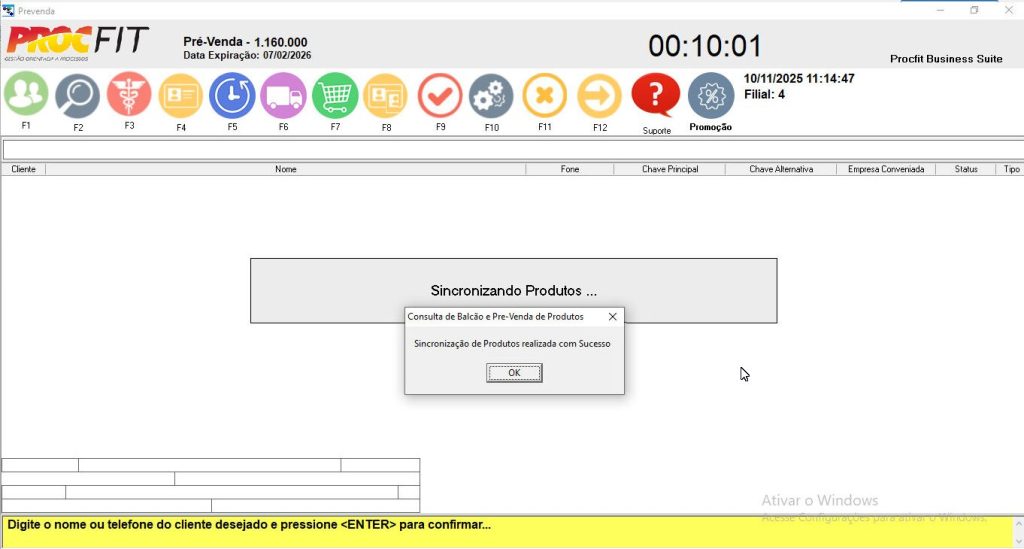
Task: Open the F2 magnifier search icon
Action: [77, 96]
